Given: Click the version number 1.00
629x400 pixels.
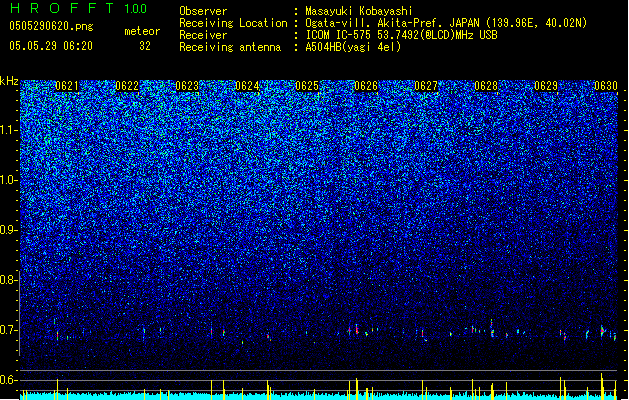Looking at the screenshot, I should (136, 9).
